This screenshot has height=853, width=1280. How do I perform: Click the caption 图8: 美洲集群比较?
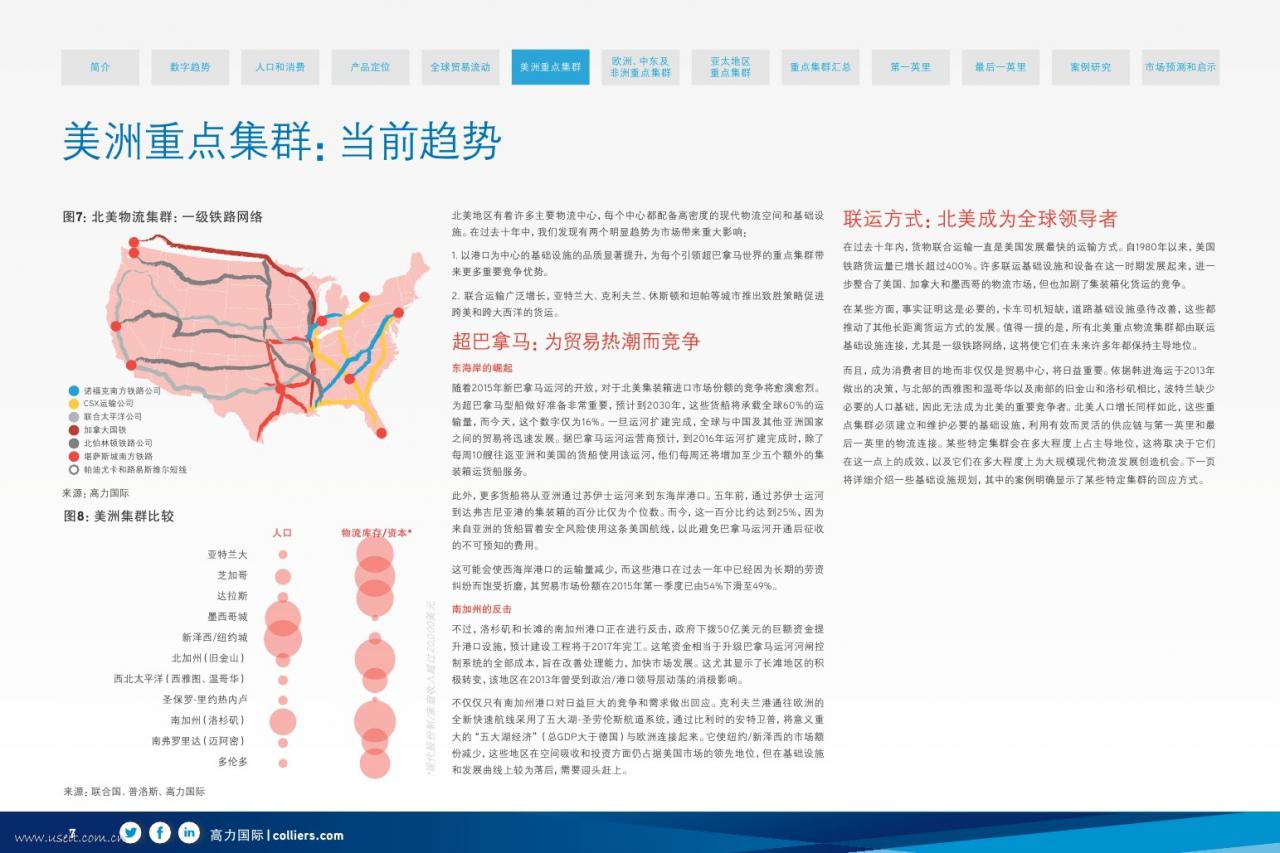coord(118,516)
